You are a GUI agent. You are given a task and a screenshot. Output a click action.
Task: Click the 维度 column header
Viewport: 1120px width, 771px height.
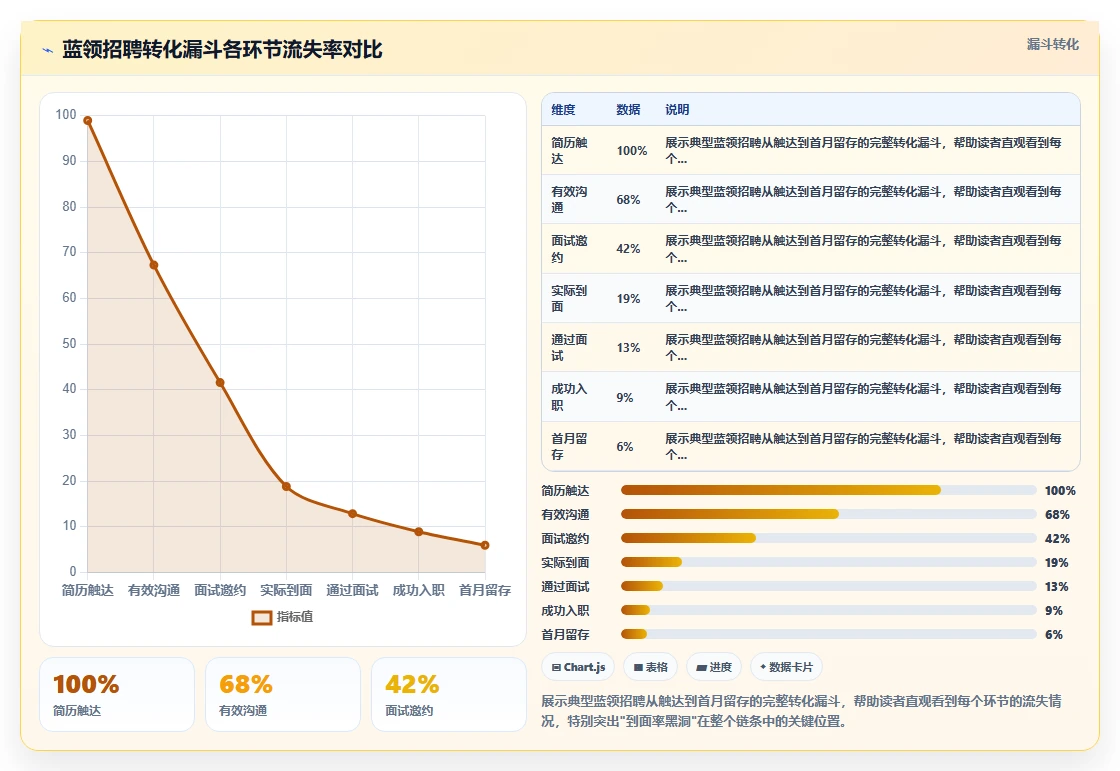point(563,109)
